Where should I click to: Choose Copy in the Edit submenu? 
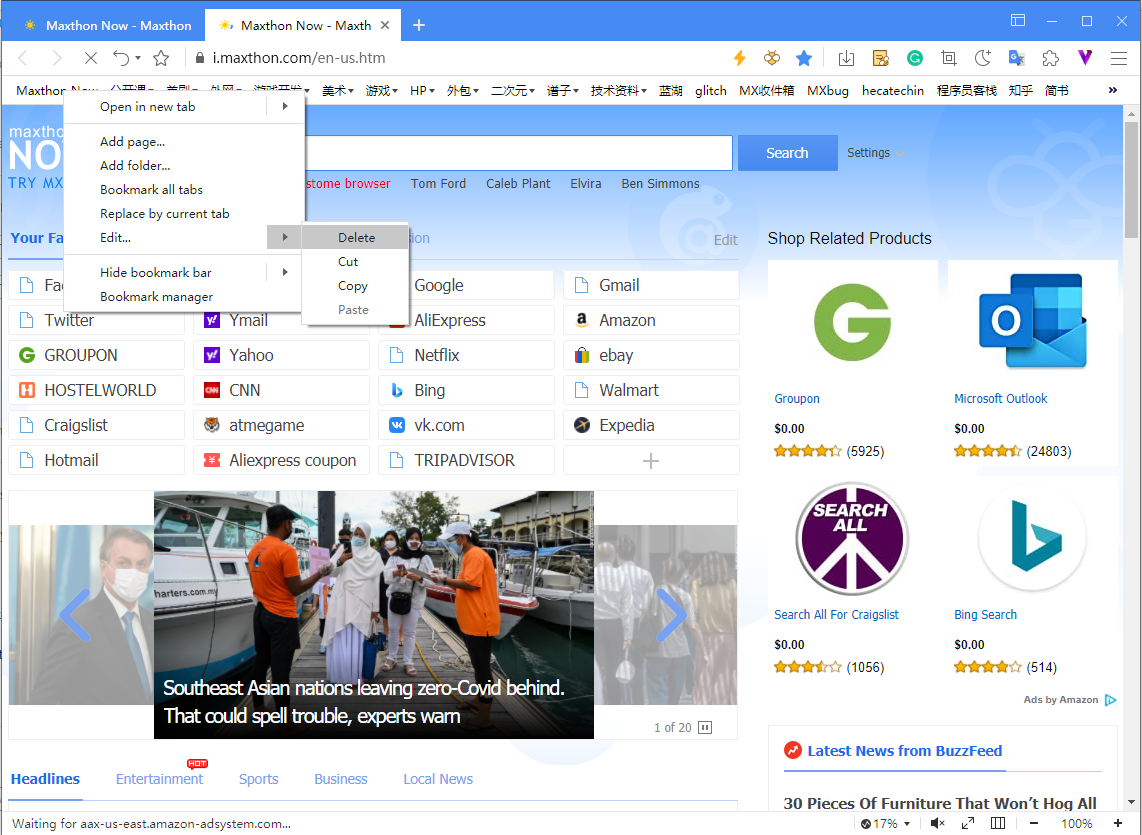coord(355,286)
